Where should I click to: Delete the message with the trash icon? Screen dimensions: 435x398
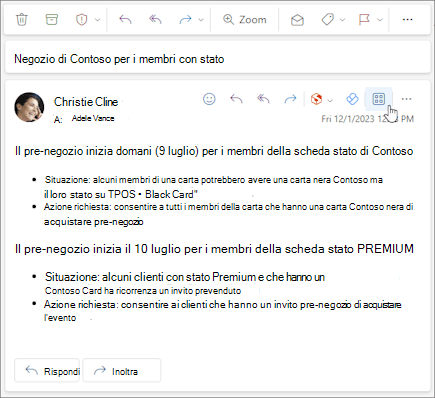tap(22, 20)
